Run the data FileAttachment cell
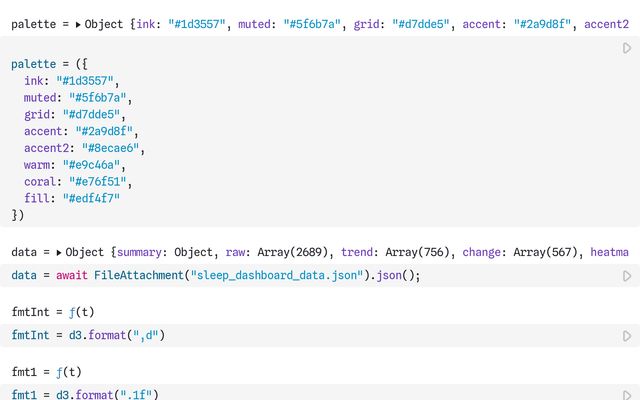Image resolution: width=640 pixels, height=400 pixels. [627, 276]
